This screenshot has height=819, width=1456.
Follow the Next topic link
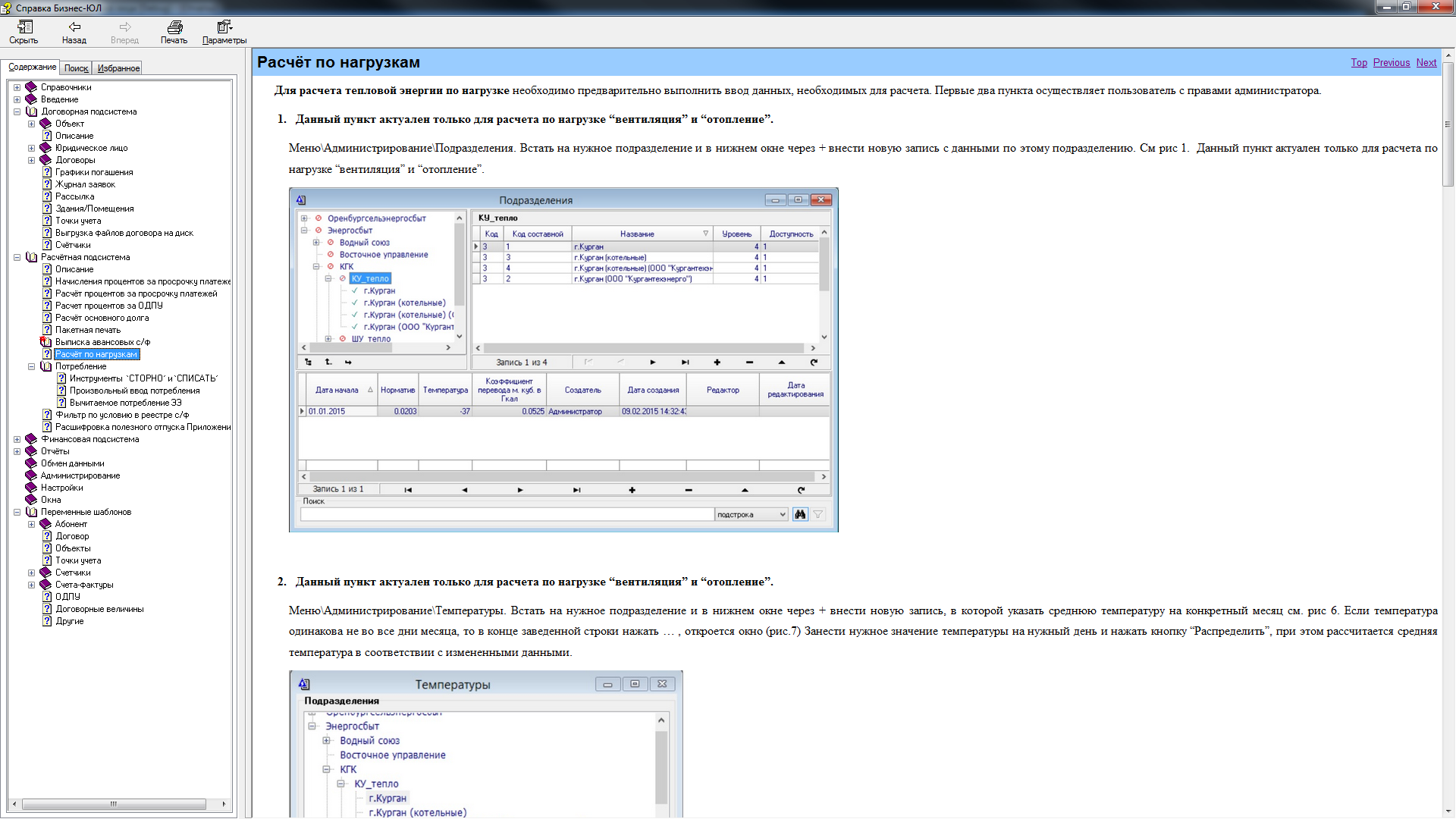pyautogui.click(x=1426, y=63)
